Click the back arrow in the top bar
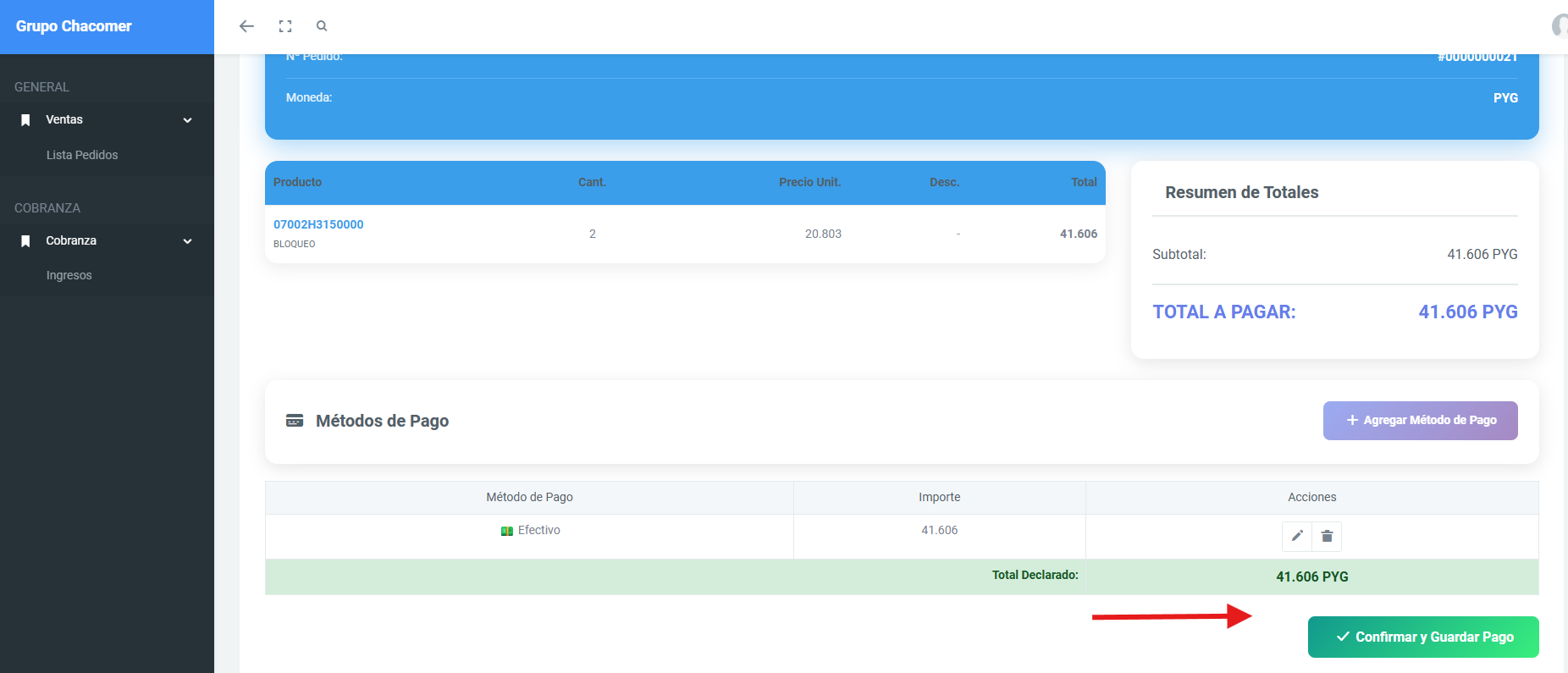Screen dimensions: 1568x673 pos(246,26)
